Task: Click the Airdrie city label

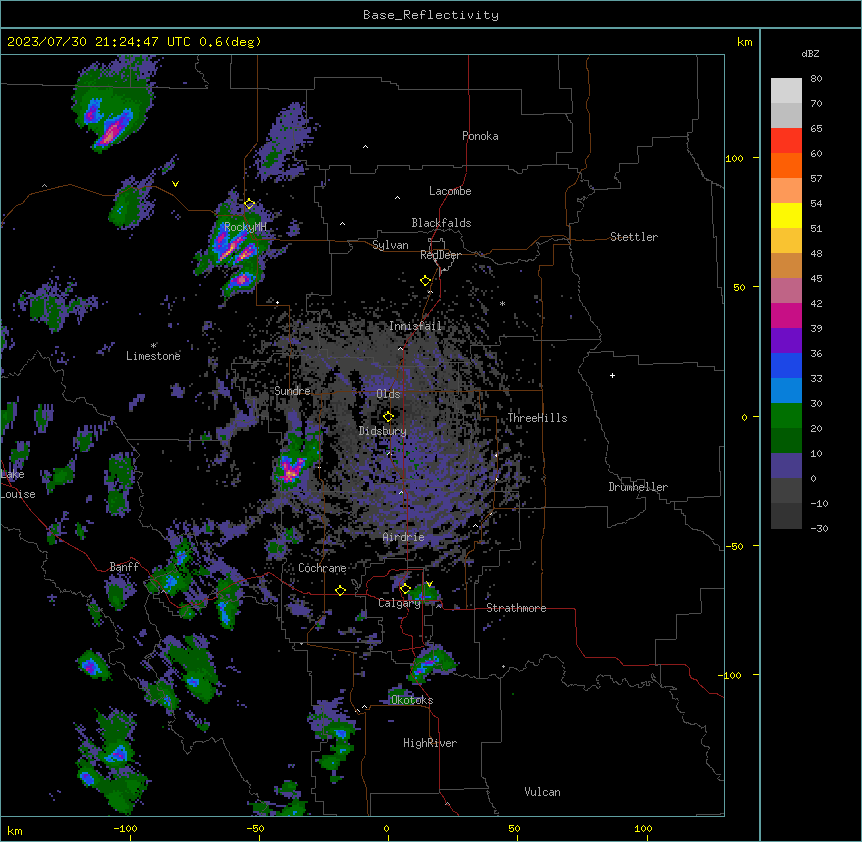Action: (404, 537)
